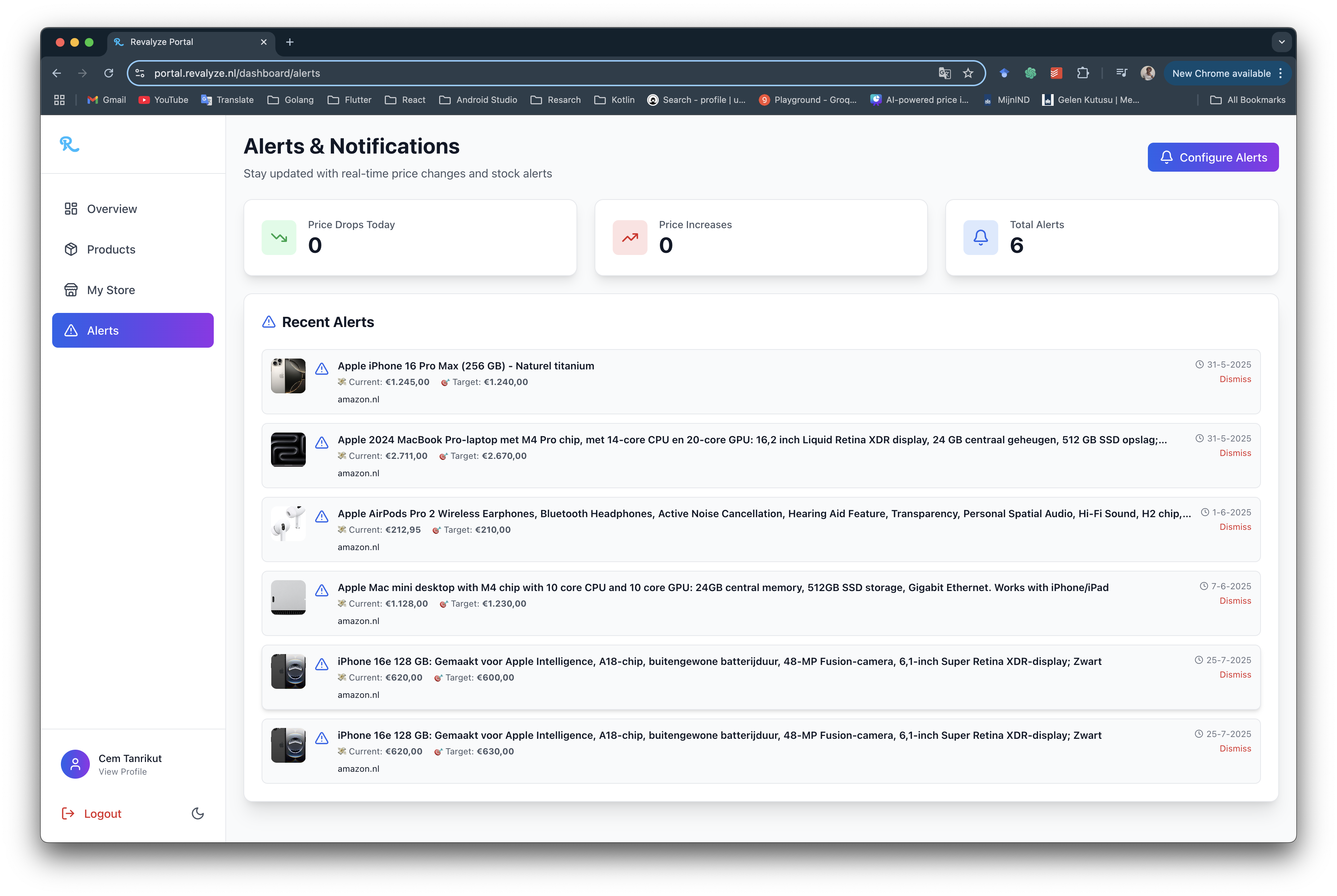Click Logout in the sidebar
Image resolution: width=1337 pixels, height=896 pixels.
pyautogui.click(x=91, y=813)
